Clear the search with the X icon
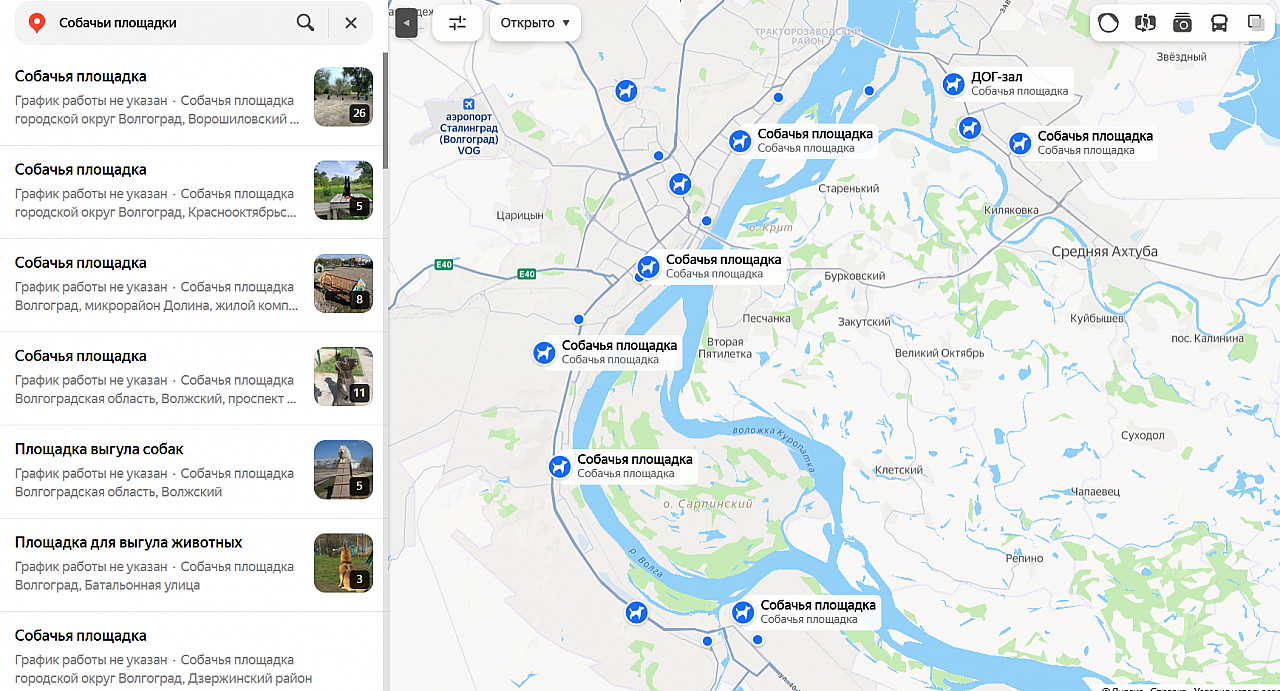 coord(351,22)
